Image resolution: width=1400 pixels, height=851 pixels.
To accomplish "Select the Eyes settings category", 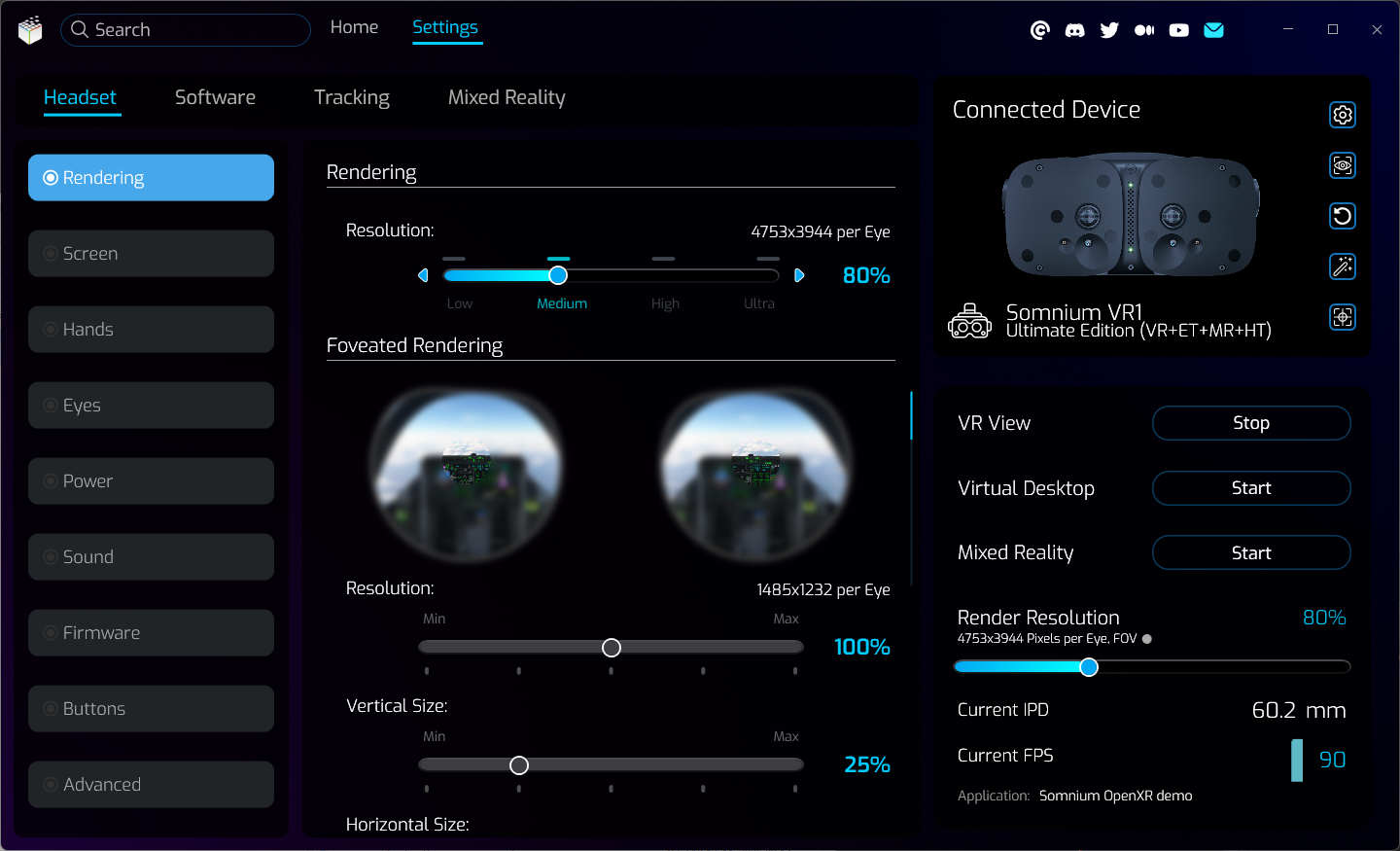I will tap(151, 406).
